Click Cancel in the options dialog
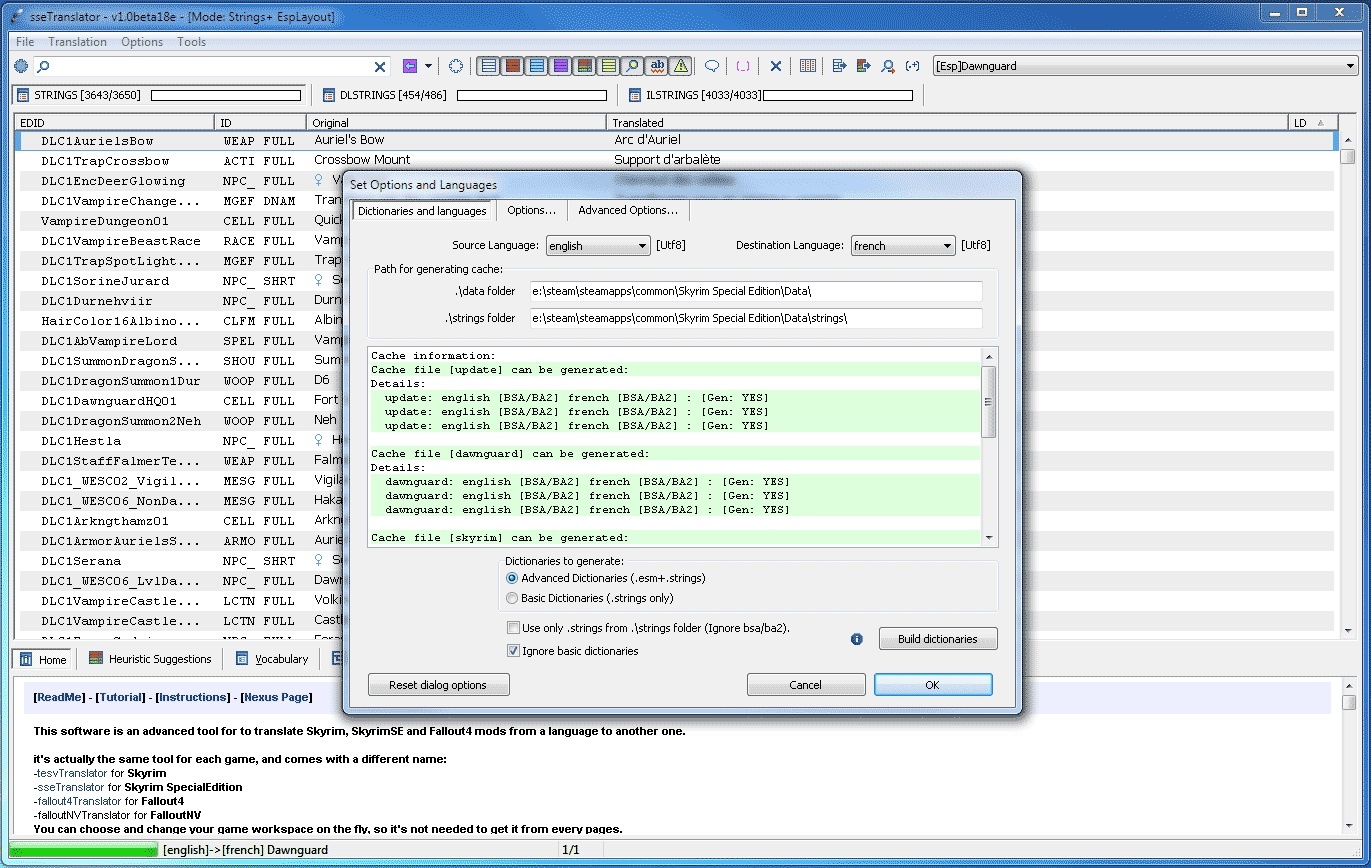The height and width of the screenshot is (868, 1371). tap(806, 685)
